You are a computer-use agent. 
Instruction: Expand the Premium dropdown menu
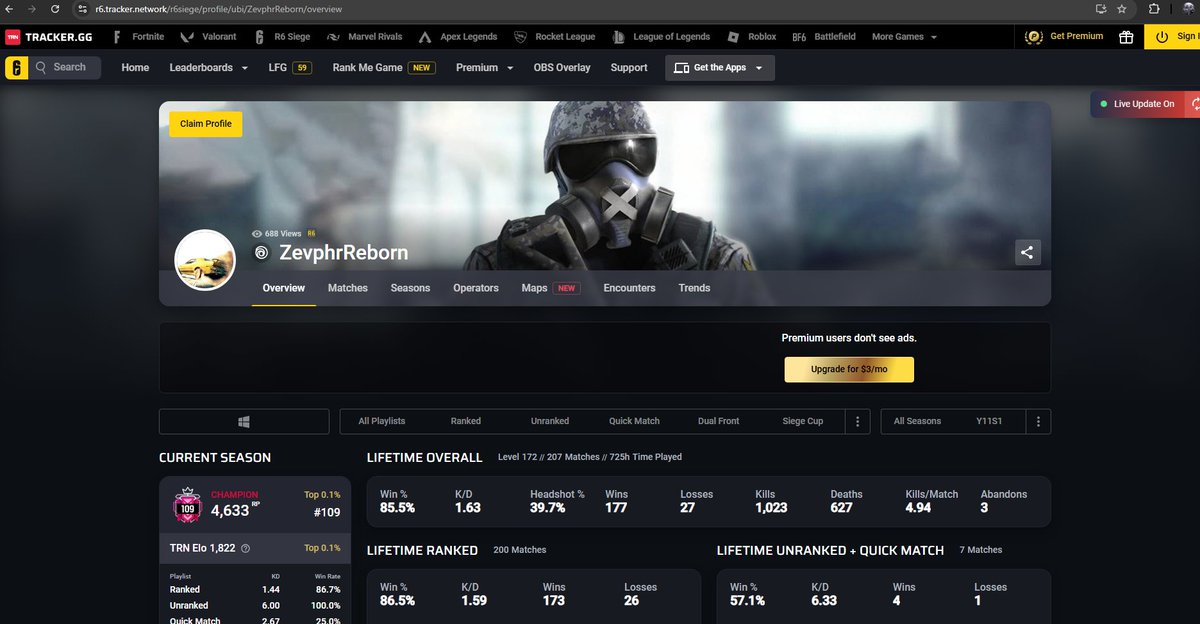click(x=484, y=68)
